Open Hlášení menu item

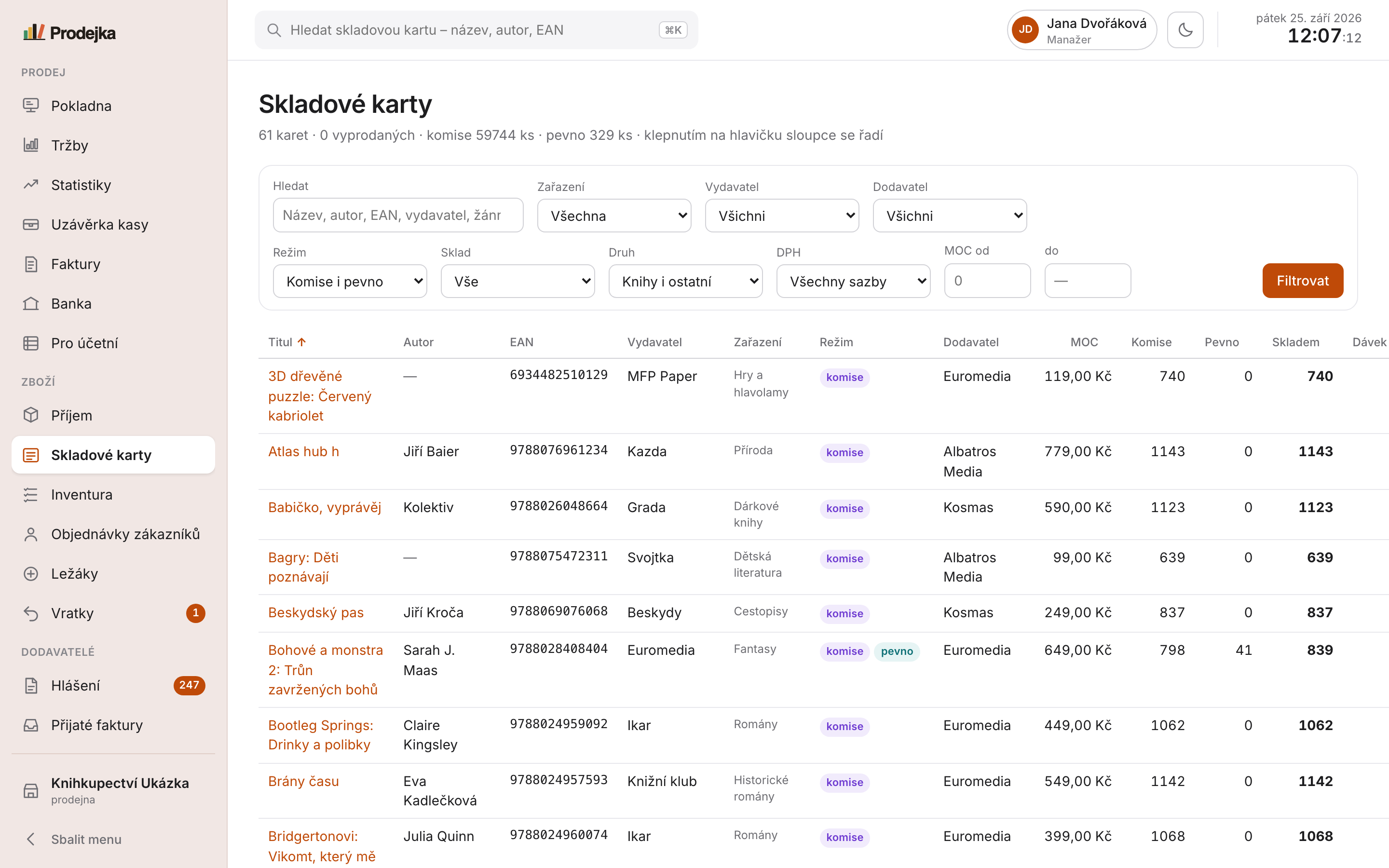click(113, 685)
